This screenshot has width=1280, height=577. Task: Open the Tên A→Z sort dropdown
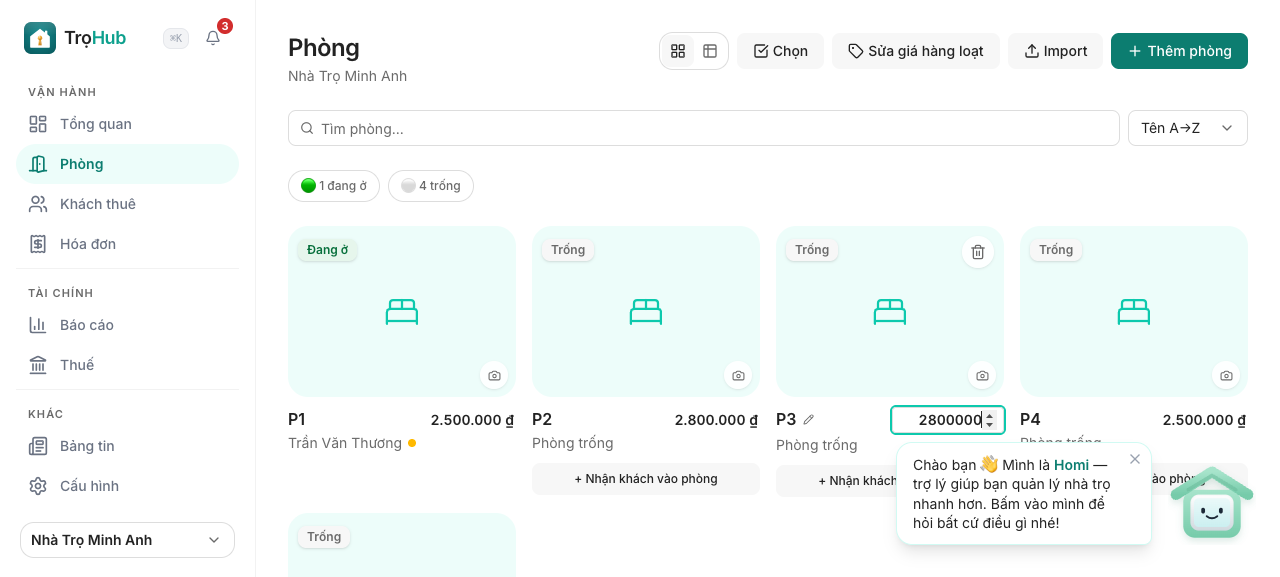point(1188,128)
